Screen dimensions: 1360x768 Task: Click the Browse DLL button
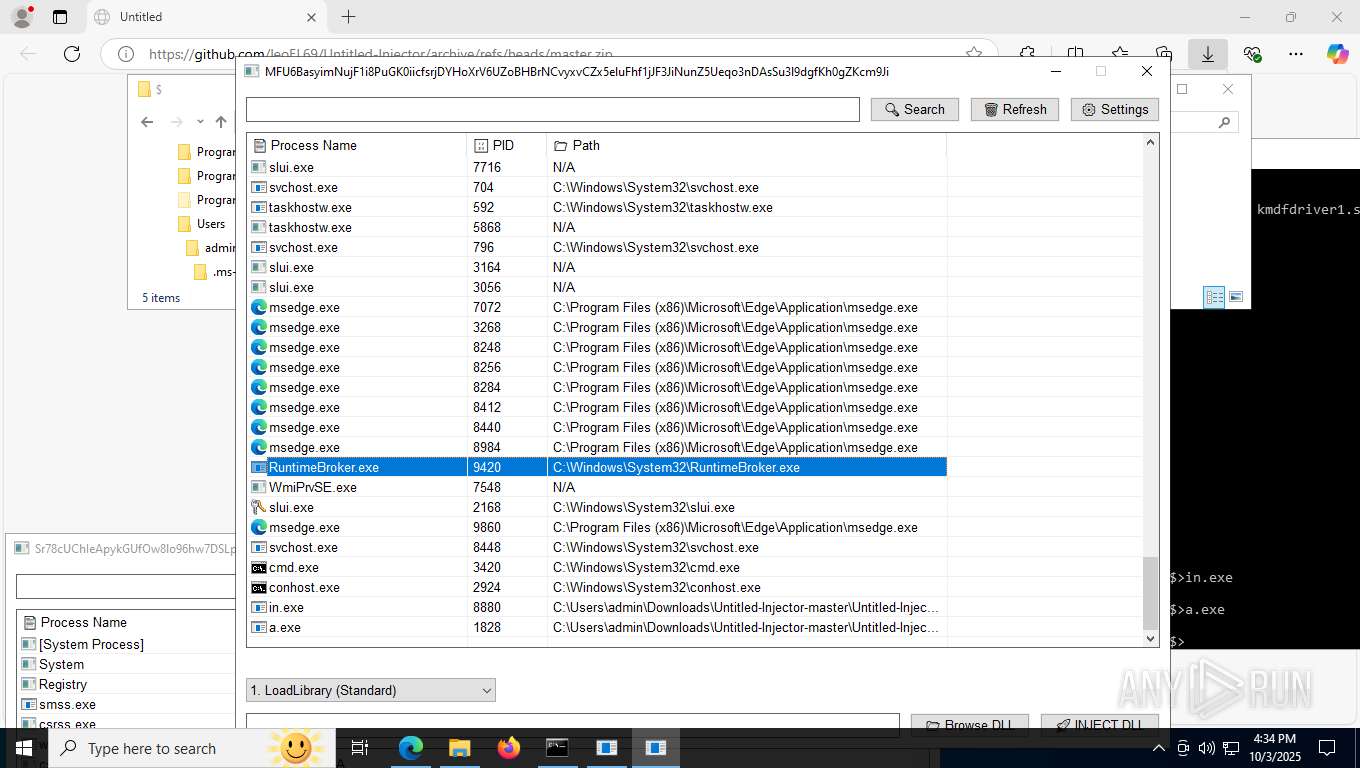[x=968, y=724]
